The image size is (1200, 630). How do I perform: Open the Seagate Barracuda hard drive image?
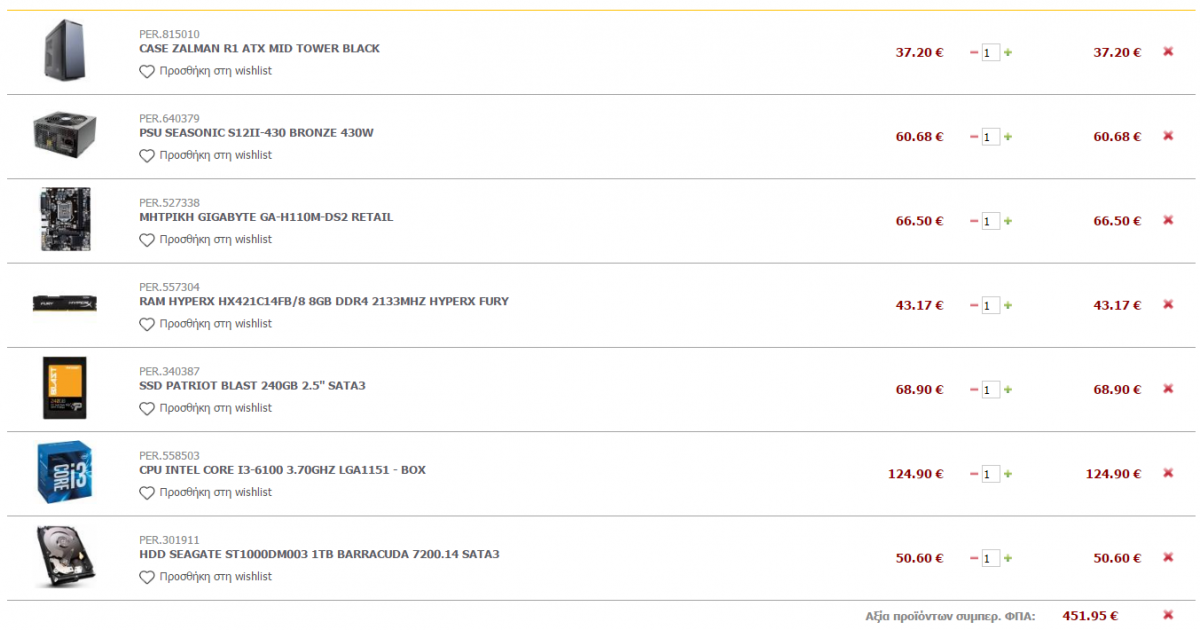(x=65, y=557)
